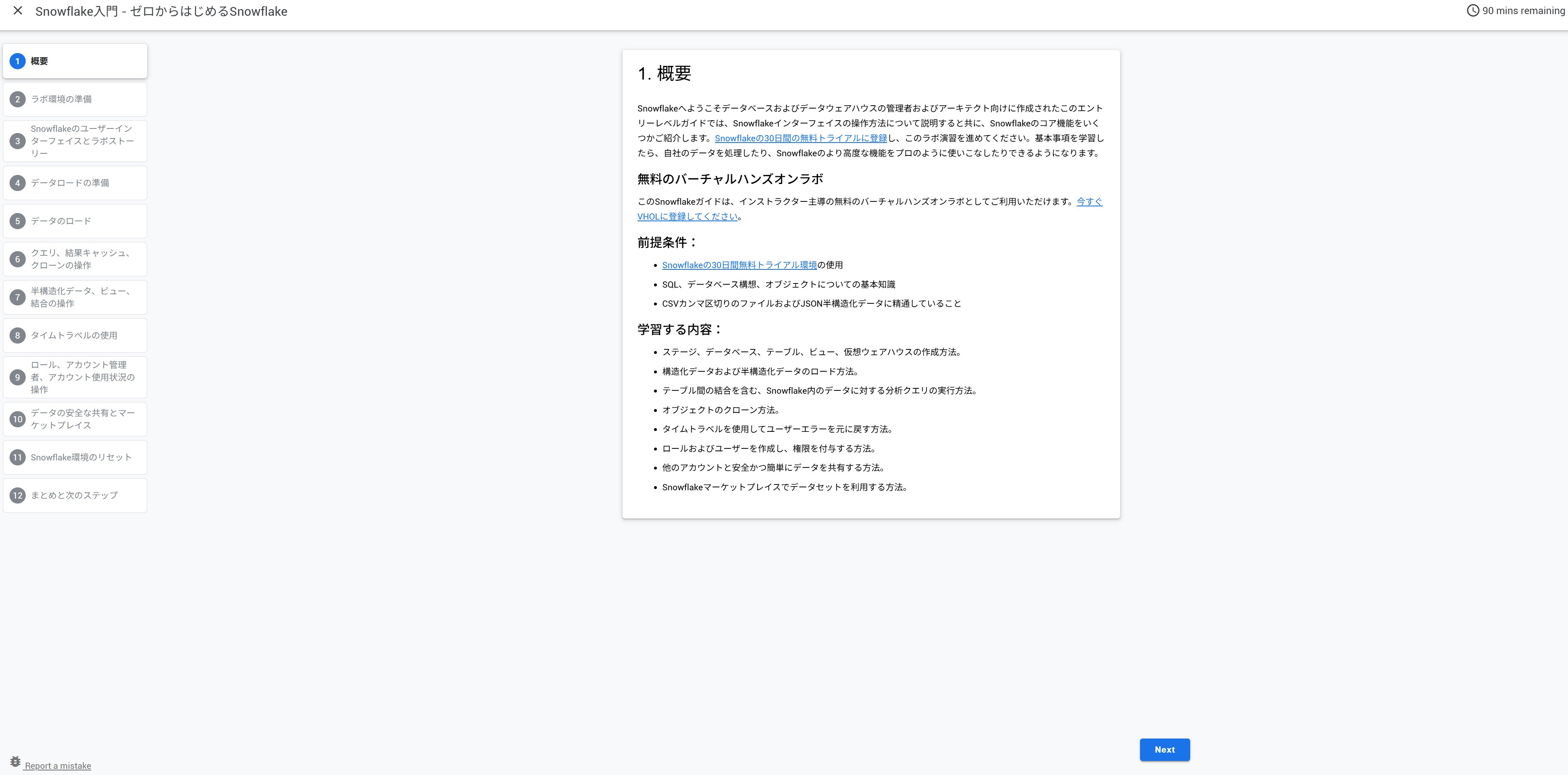The width and height of the screenshot is (1568, 775).
Task: Click the codelab title Snowflake入門 - ゼロからはじめるSnowflake
Action: click(161, 11)
